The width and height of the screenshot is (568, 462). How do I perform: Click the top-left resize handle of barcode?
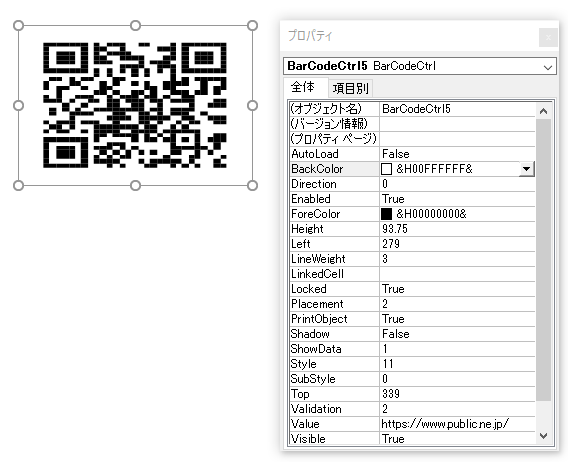click(18, 25)
